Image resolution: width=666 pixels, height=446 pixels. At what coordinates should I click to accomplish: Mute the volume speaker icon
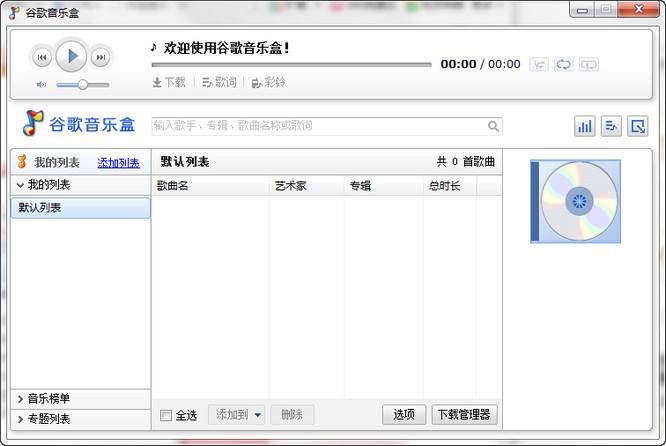[x=41, y=85]
